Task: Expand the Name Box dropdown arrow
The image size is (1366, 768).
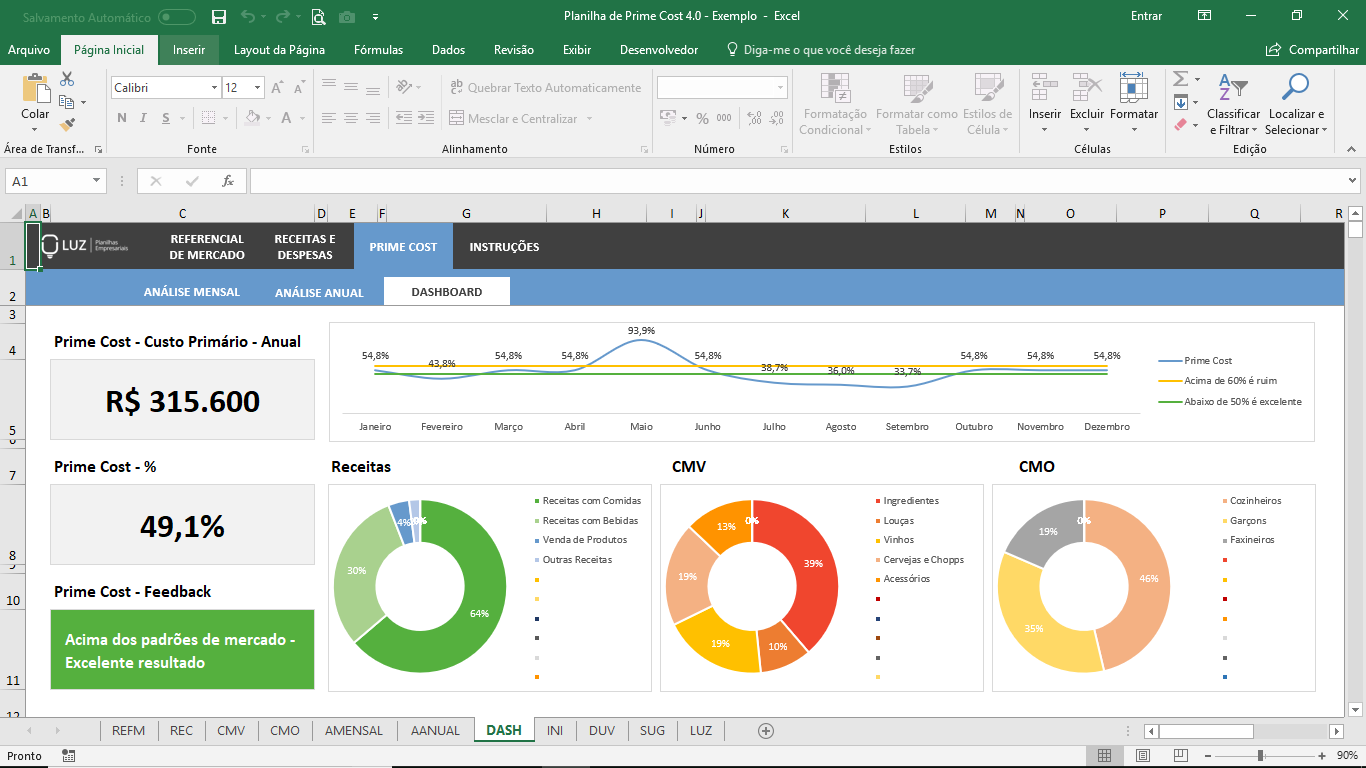Action: [x=97, y=181]
